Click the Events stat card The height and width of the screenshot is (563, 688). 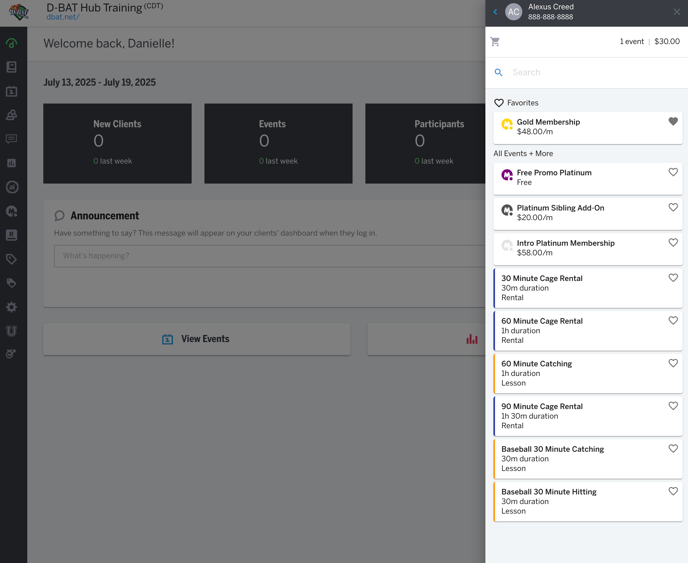[x=278, y=143]
